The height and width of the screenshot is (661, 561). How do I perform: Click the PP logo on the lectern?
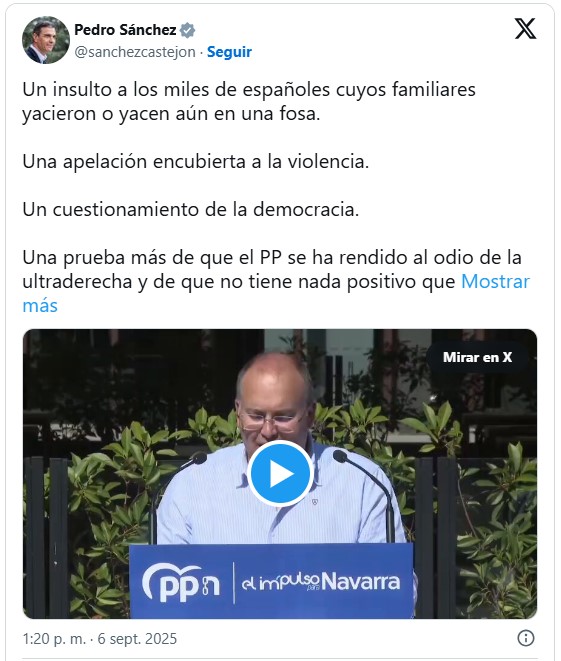tap(181, 583)
